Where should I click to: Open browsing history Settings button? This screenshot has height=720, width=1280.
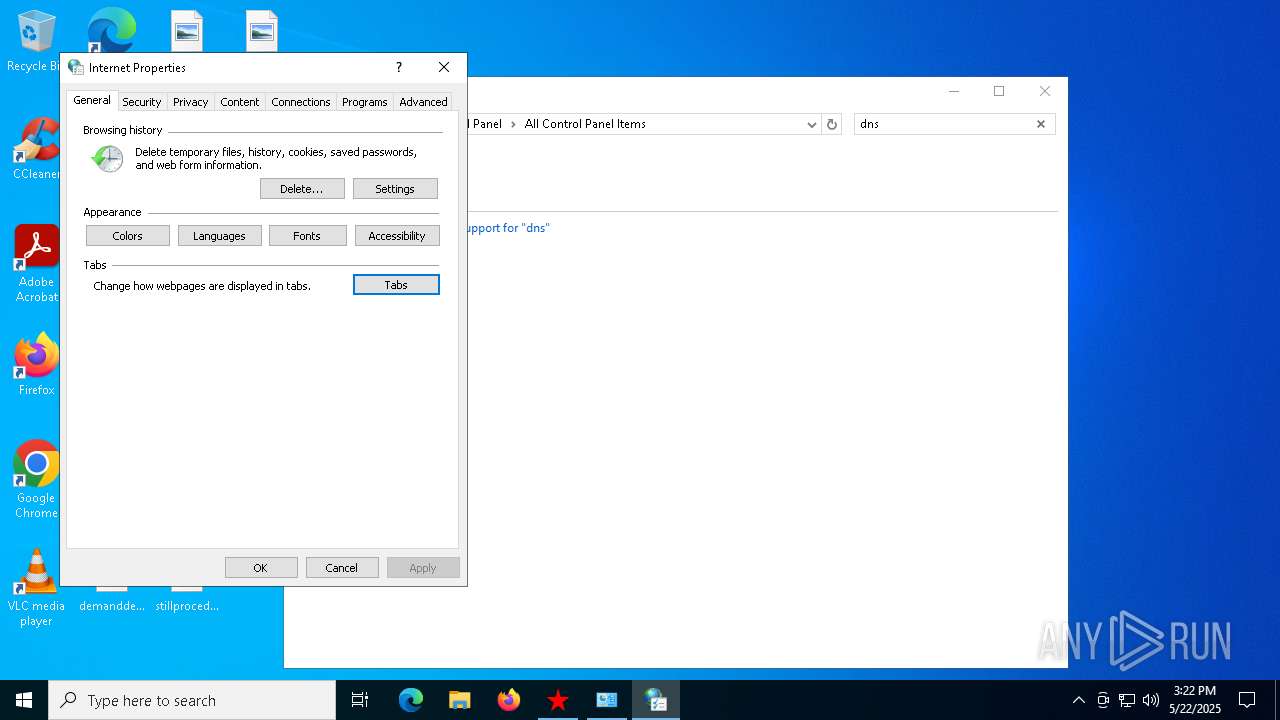(x=395, y=189)
